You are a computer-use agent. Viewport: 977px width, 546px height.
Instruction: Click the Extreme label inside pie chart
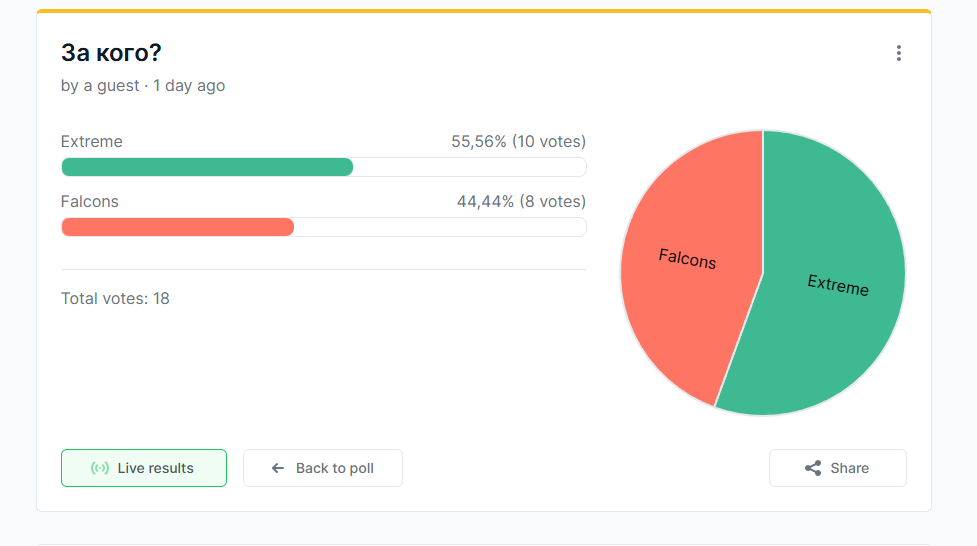tap(838, 286)
